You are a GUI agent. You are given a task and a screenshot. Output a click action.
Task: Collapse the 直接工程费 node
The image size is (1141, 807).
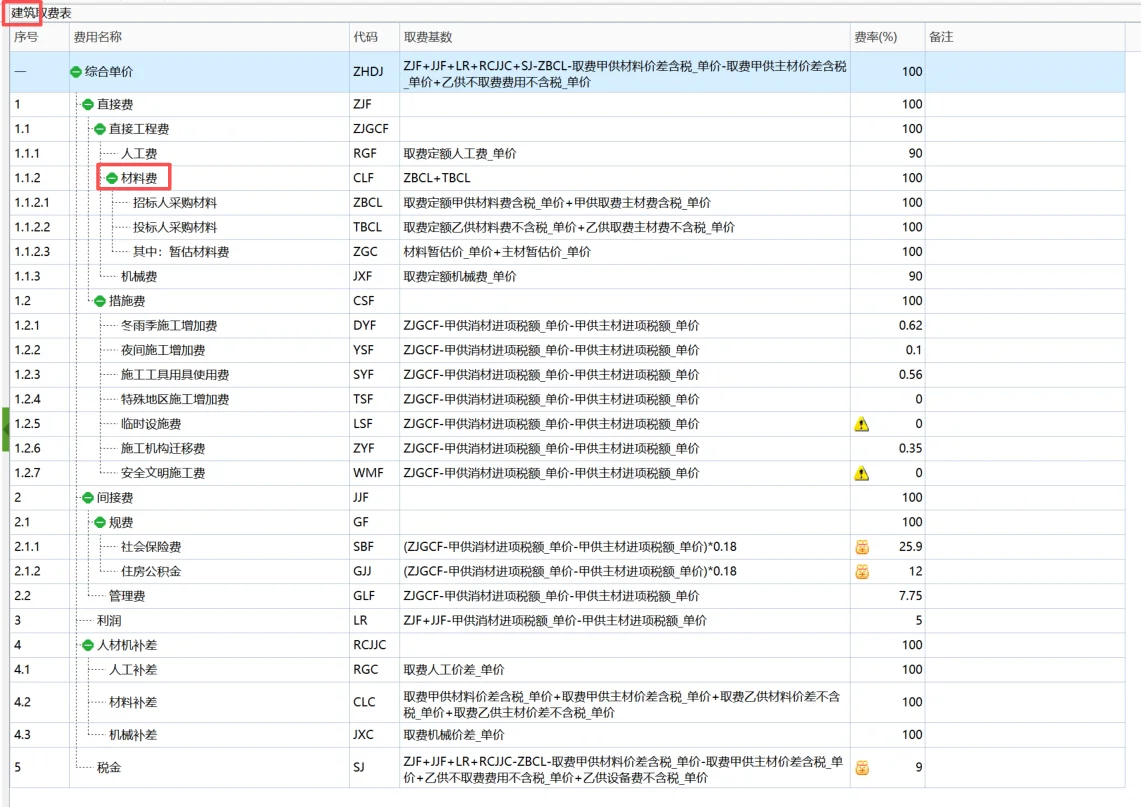pos(100,129)
